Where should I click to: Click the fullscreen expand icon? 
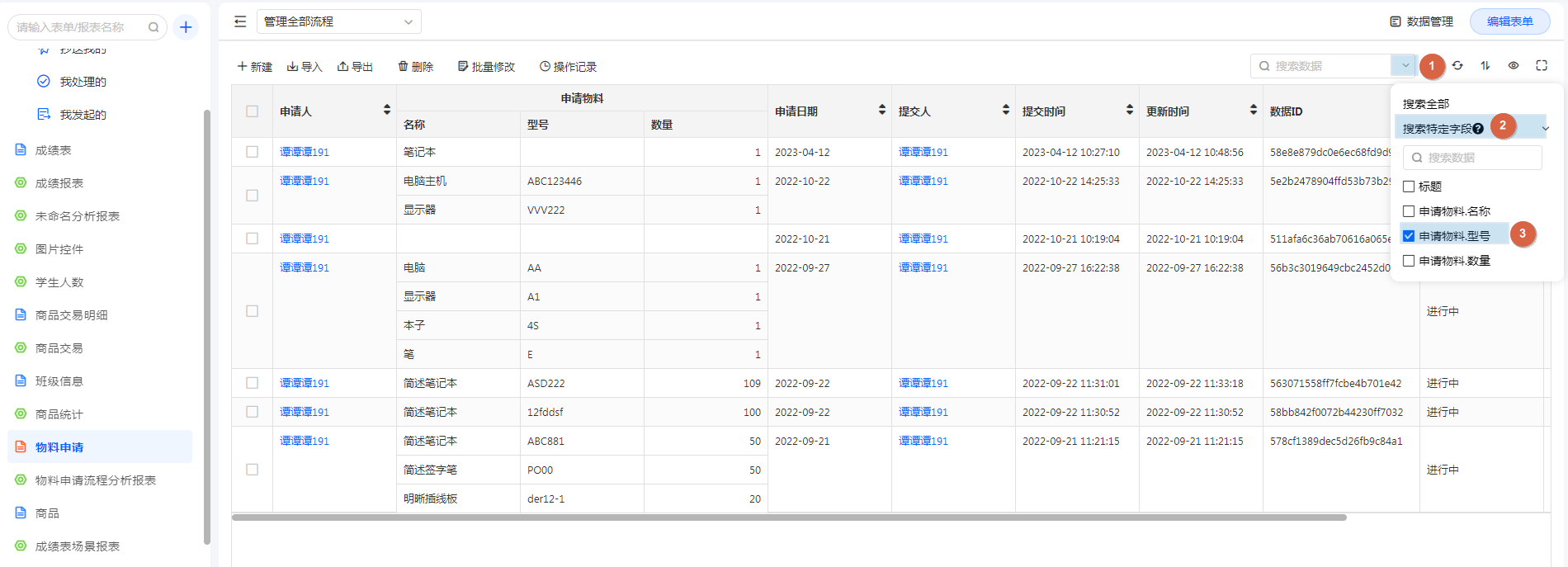[1542, 66]
